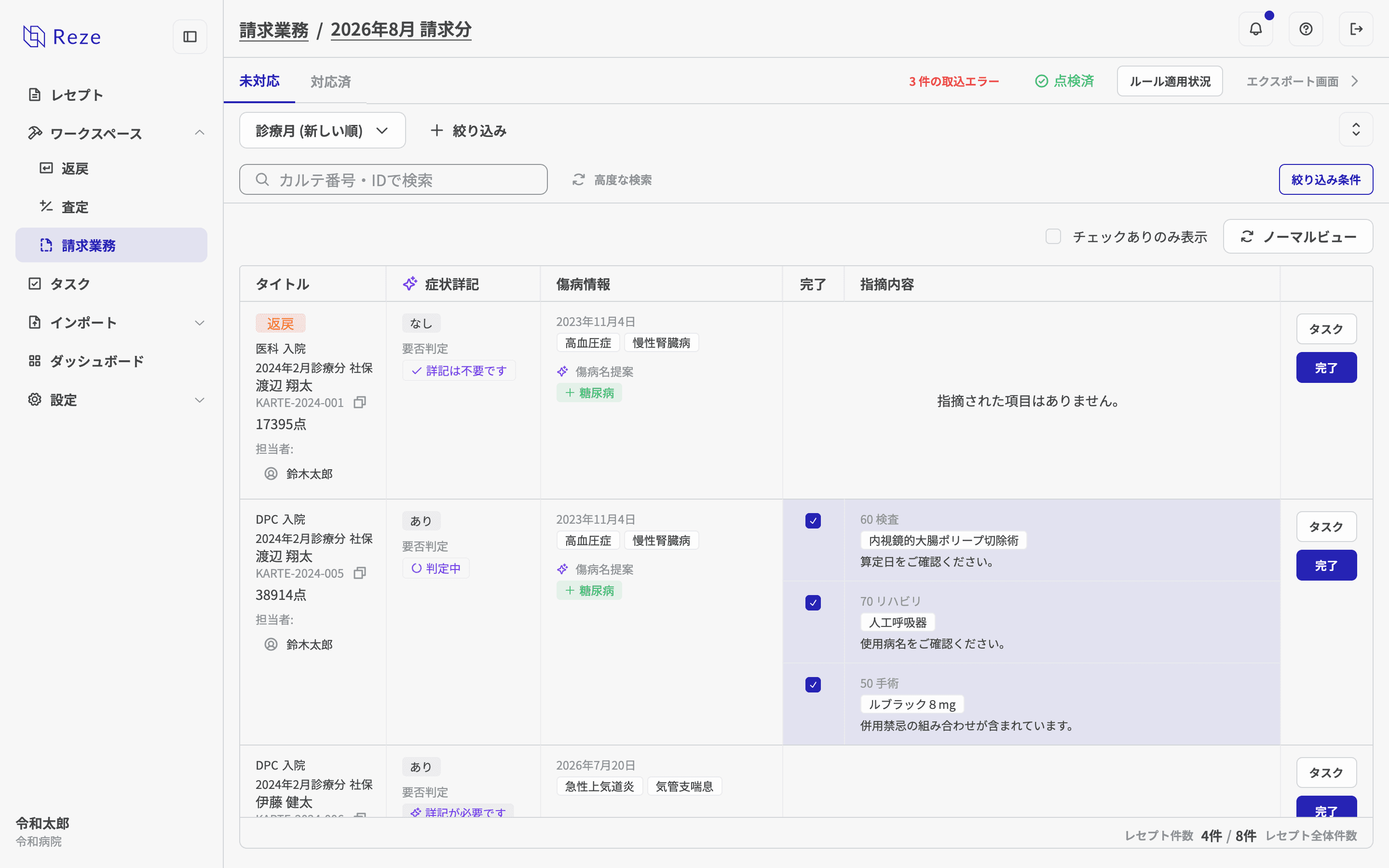Click the 人工呼吸器 tag
This screenshot has height=868, width=1389.
point(897,622)
